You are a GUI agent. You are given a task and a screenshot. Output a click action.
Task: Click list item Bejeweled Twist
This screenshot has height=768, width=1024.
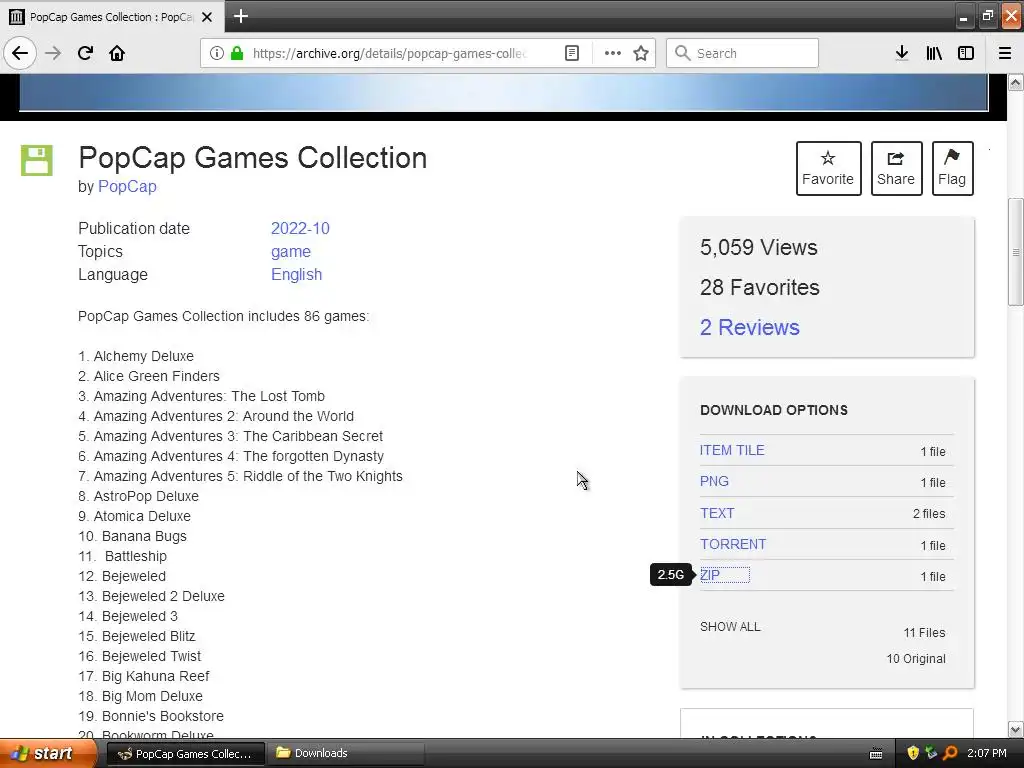tap(152, 656)
